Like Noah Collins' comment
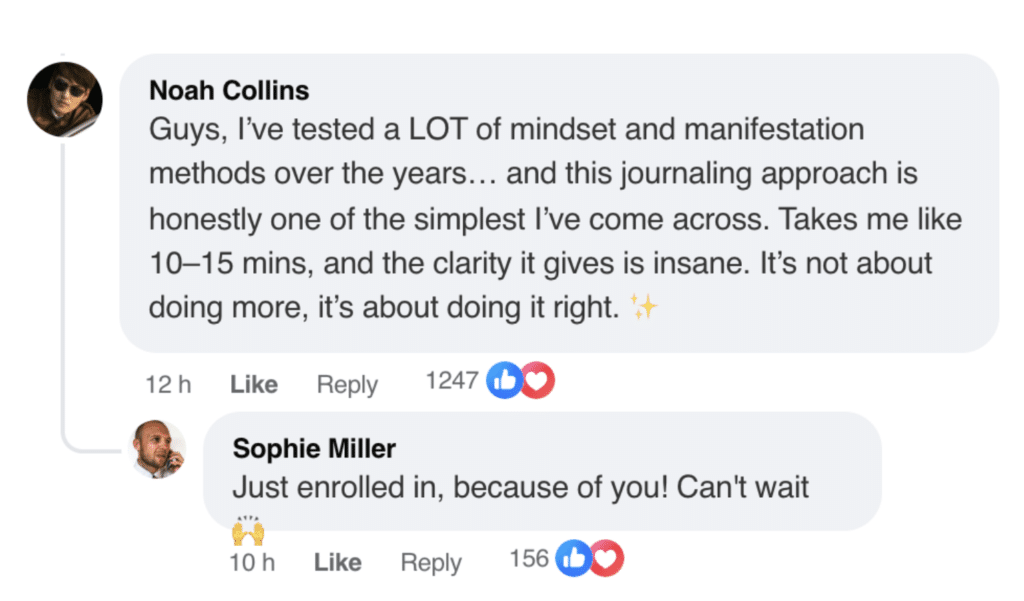Image resolution: width=1024 pixels, height=601 pixels. (x=253, y=384)
